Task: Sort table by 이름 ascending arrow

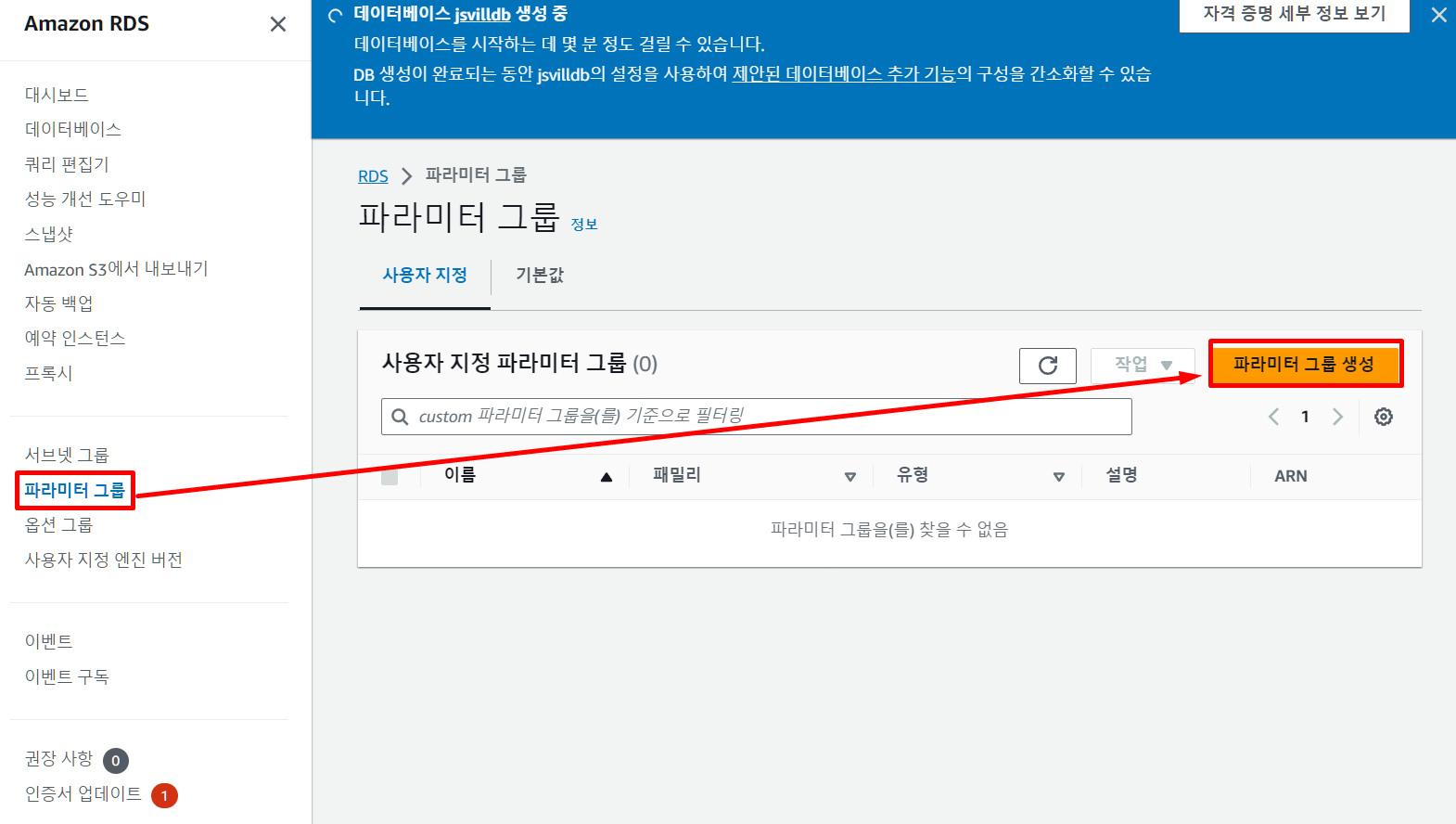Action: click(x=607, y=477)
